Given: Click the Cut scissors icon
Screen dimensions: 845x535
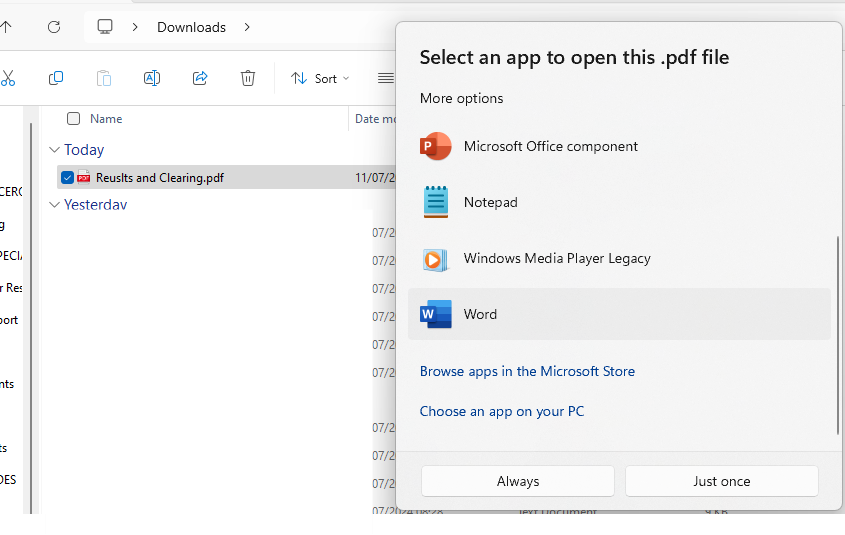Looking at the screenshot, I should pos(7,78).
